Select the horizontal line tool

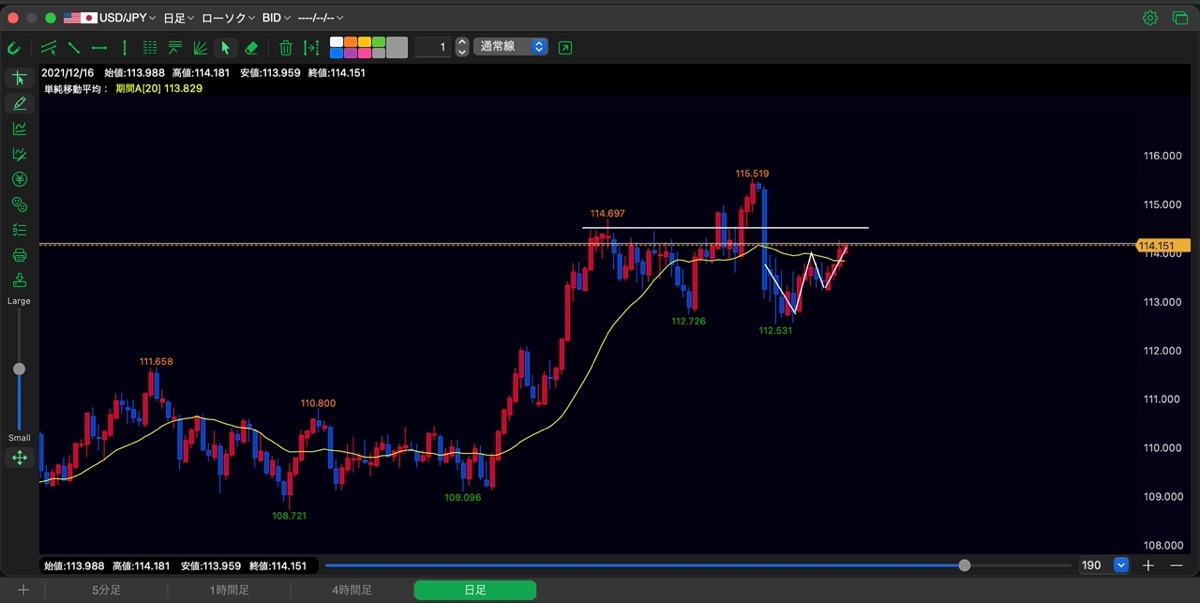tap(99, 47)
